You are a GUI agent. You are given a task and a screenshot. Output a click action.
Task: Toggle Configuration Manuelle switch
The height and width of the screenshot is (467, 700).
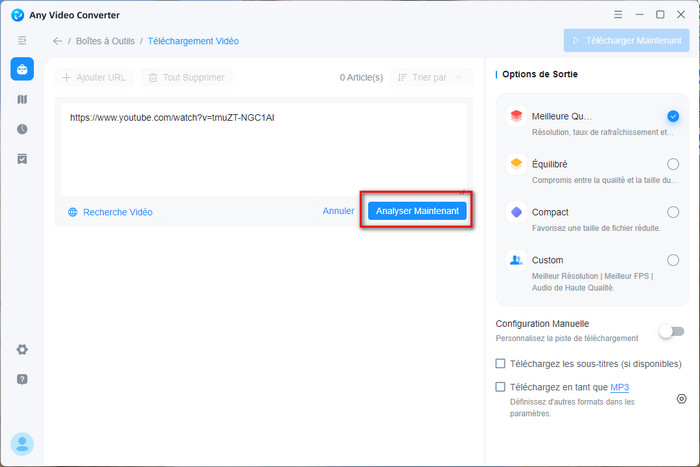[x=672, y=331]
